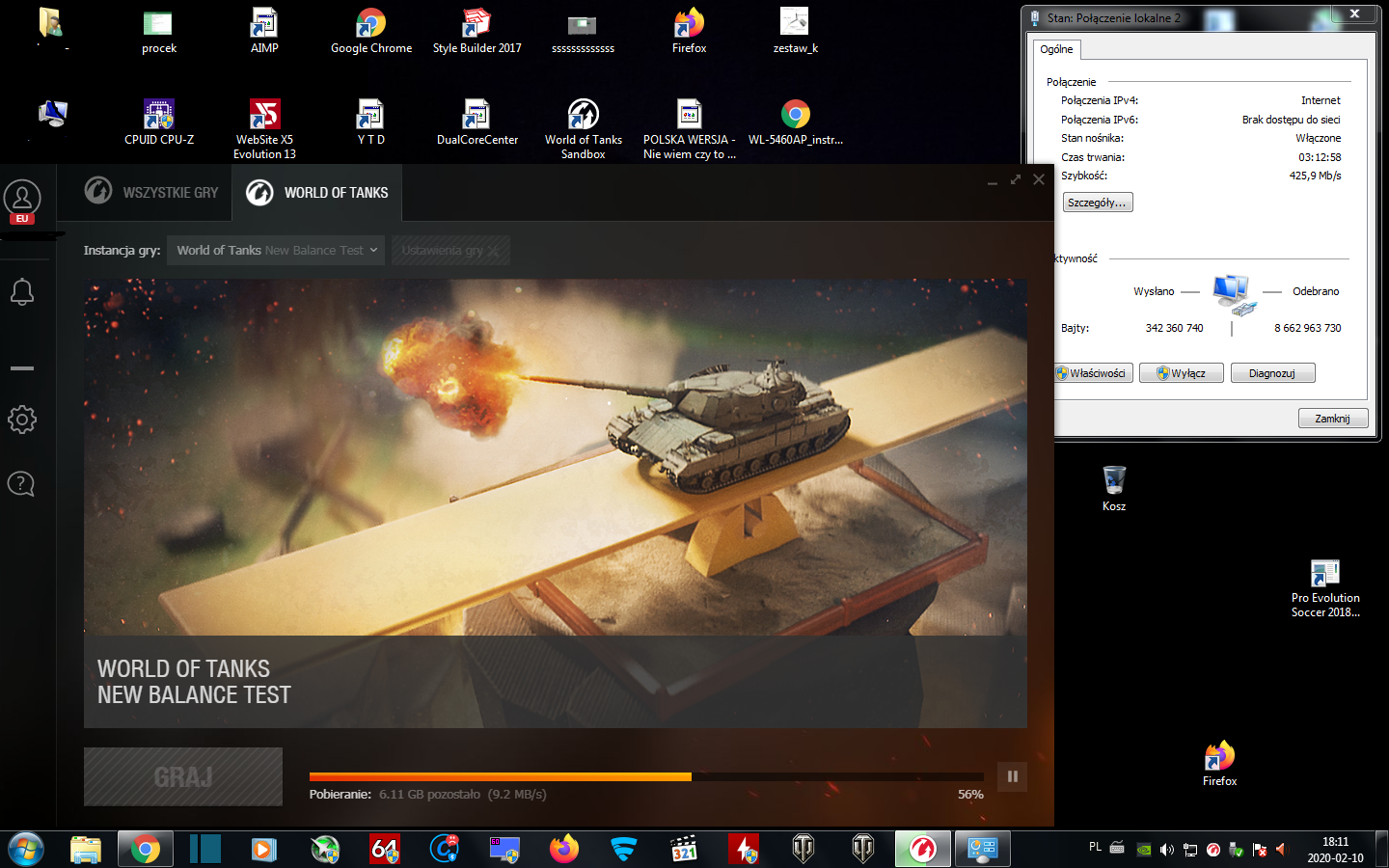
Task: Click the Ustawienia gry button
Action: tap(450, 250)
